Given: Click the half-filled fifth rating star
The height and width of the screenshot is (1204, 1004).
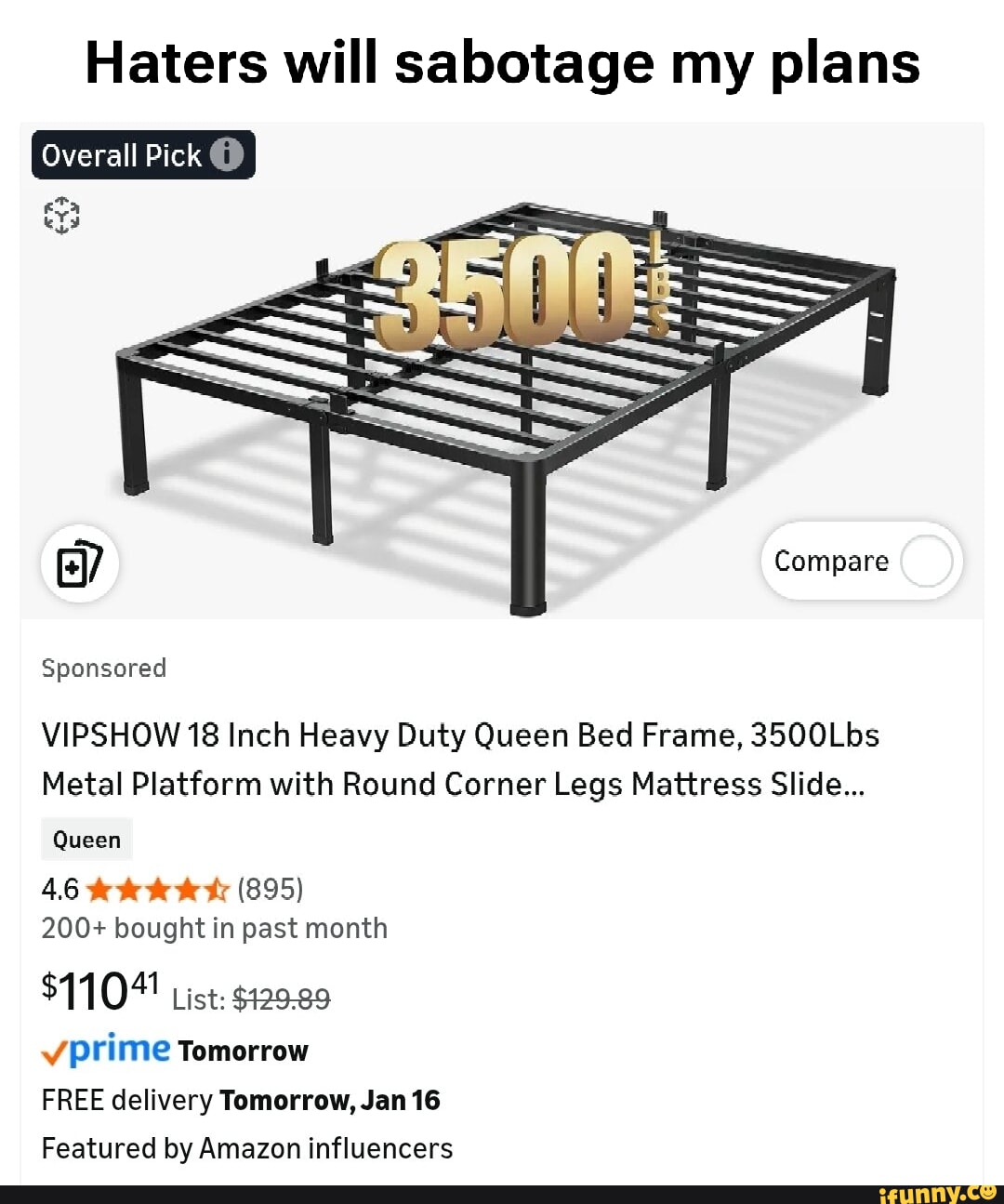Looking at the screenshot, I should click(x=216, y=889).
